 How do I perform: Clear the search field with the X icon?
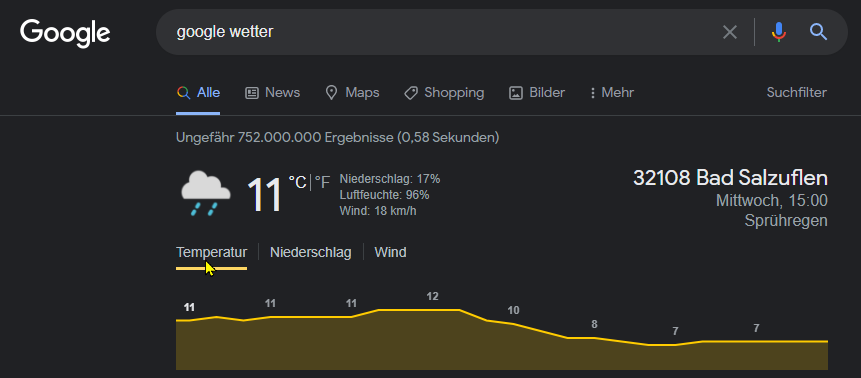click(729, 32)
